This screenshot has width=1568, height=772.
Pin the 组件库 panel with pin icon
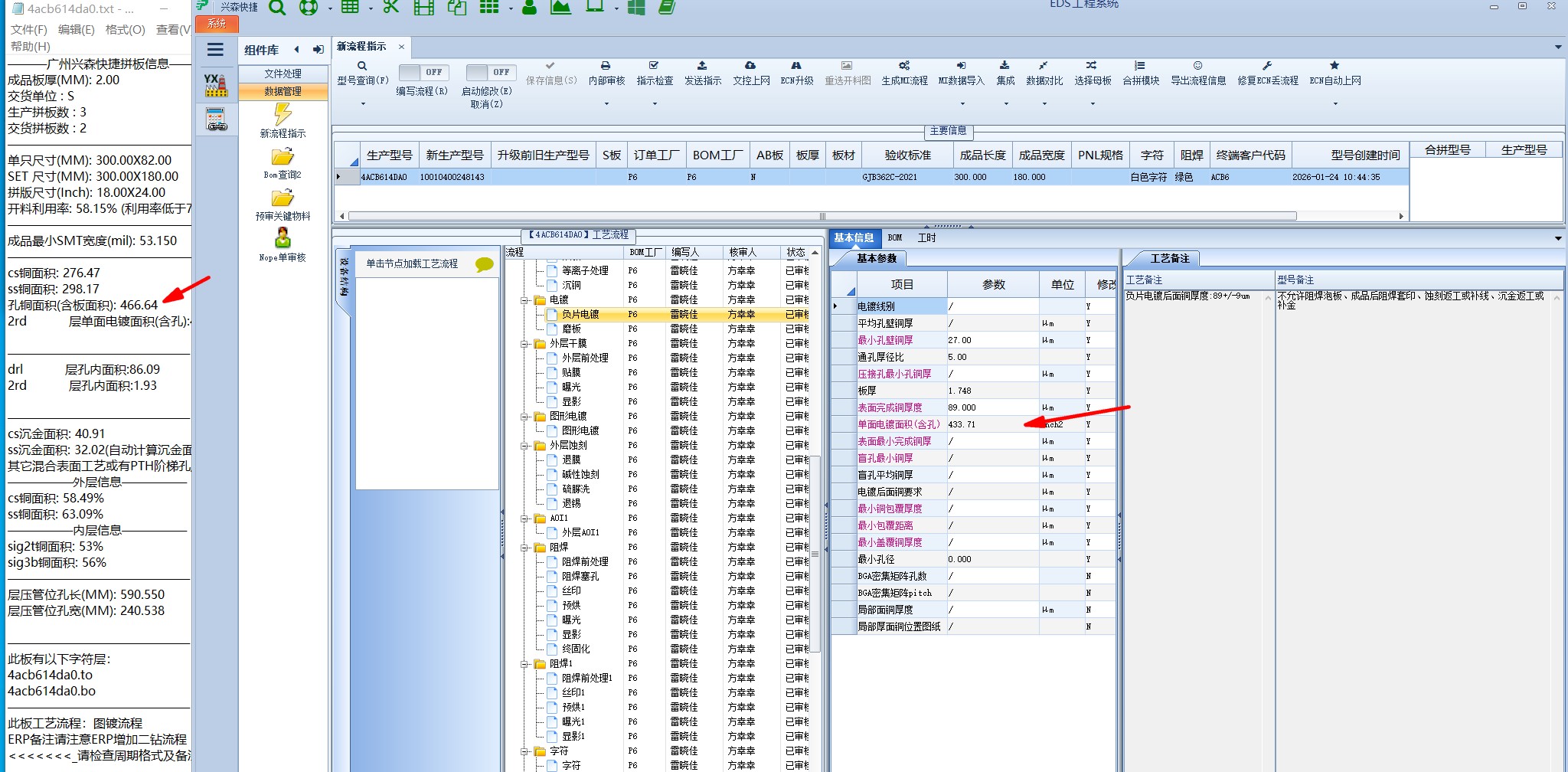point(318,50)
